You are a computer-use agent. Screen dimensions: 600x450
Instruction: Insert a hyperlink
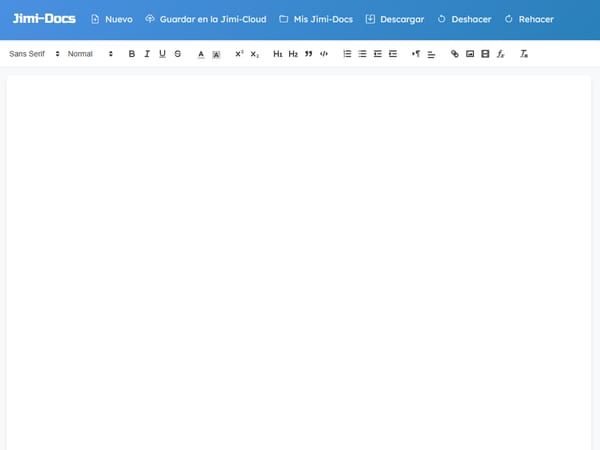tap(455, 54)
